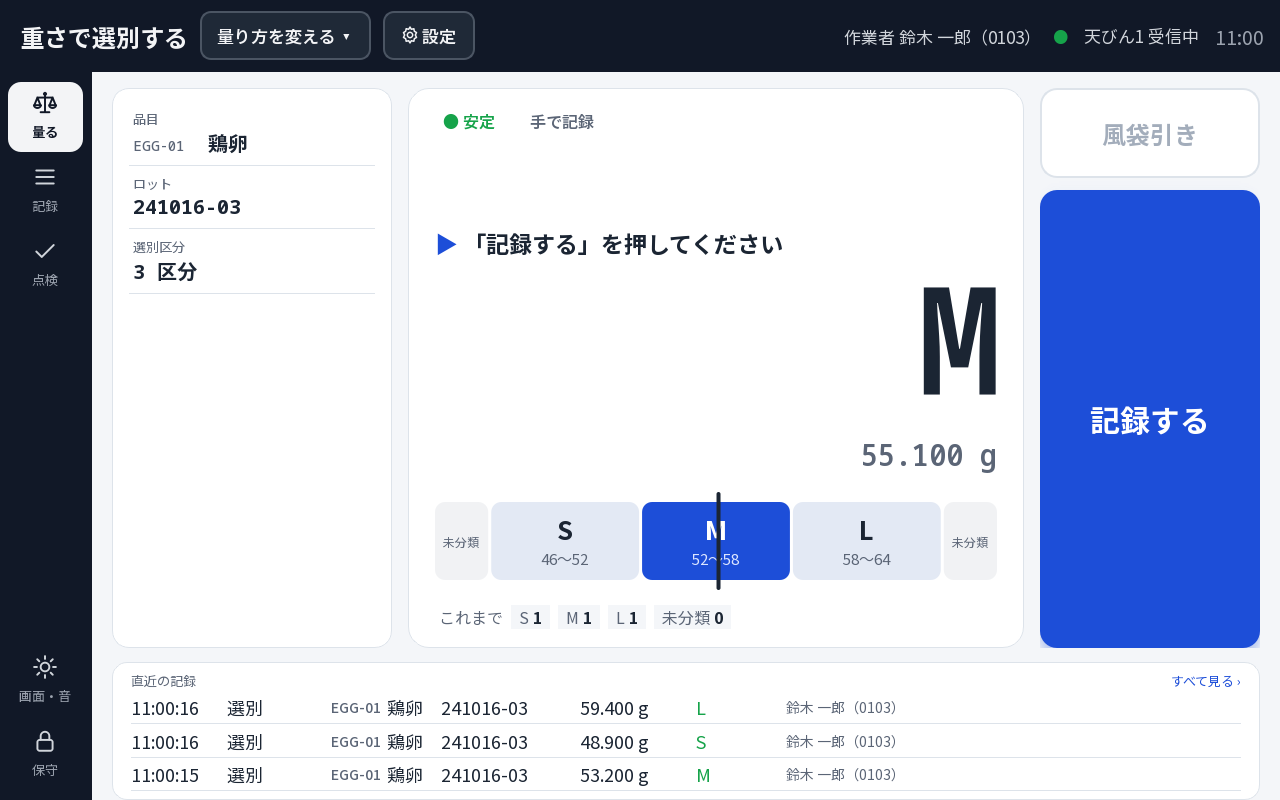Select the M 52〜58 grade segment
The height and width of the screenshot is (800, 1280).
[x=716, y=541]
